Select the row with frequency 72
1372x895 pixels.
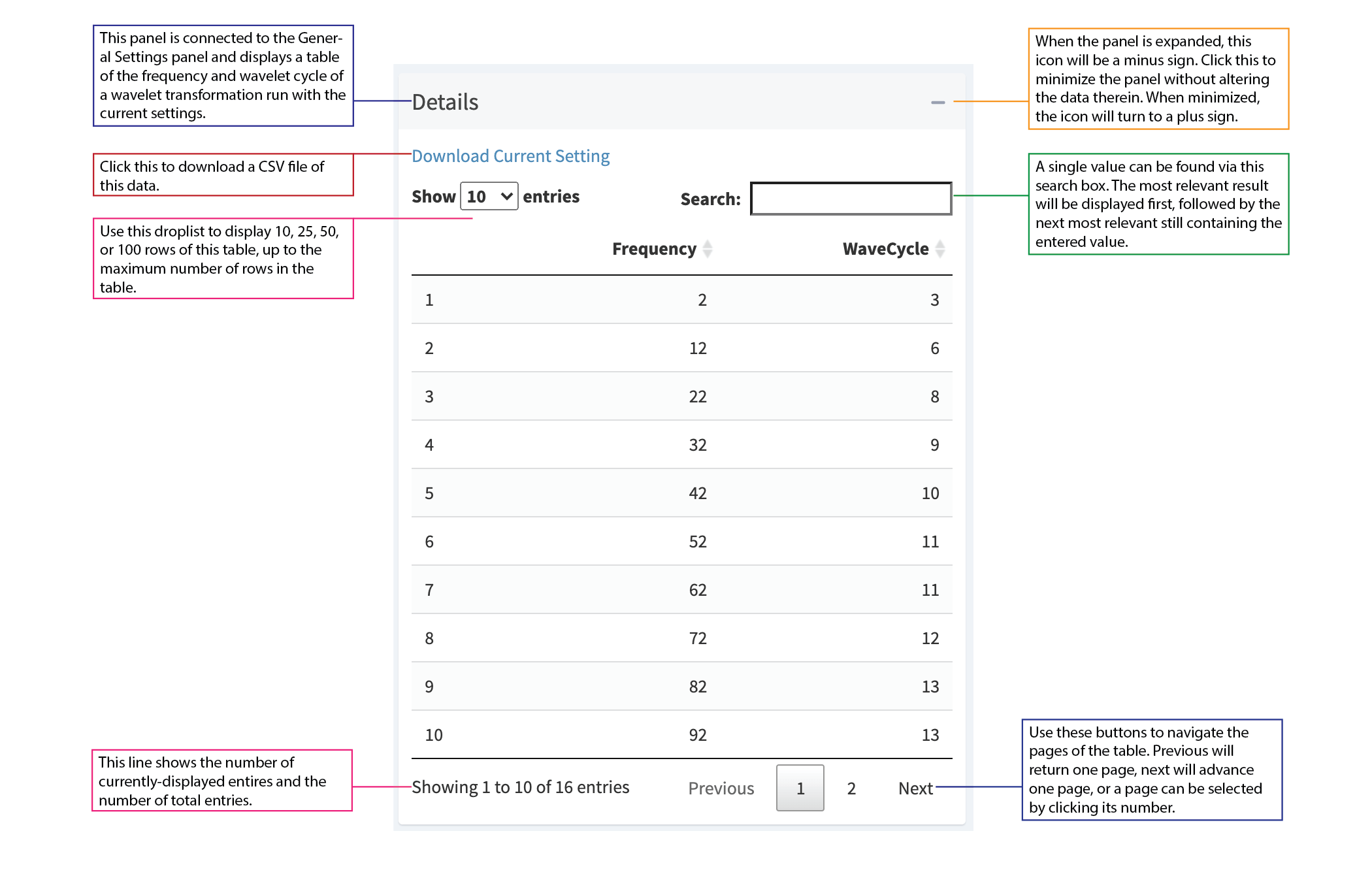pos(681,638)
